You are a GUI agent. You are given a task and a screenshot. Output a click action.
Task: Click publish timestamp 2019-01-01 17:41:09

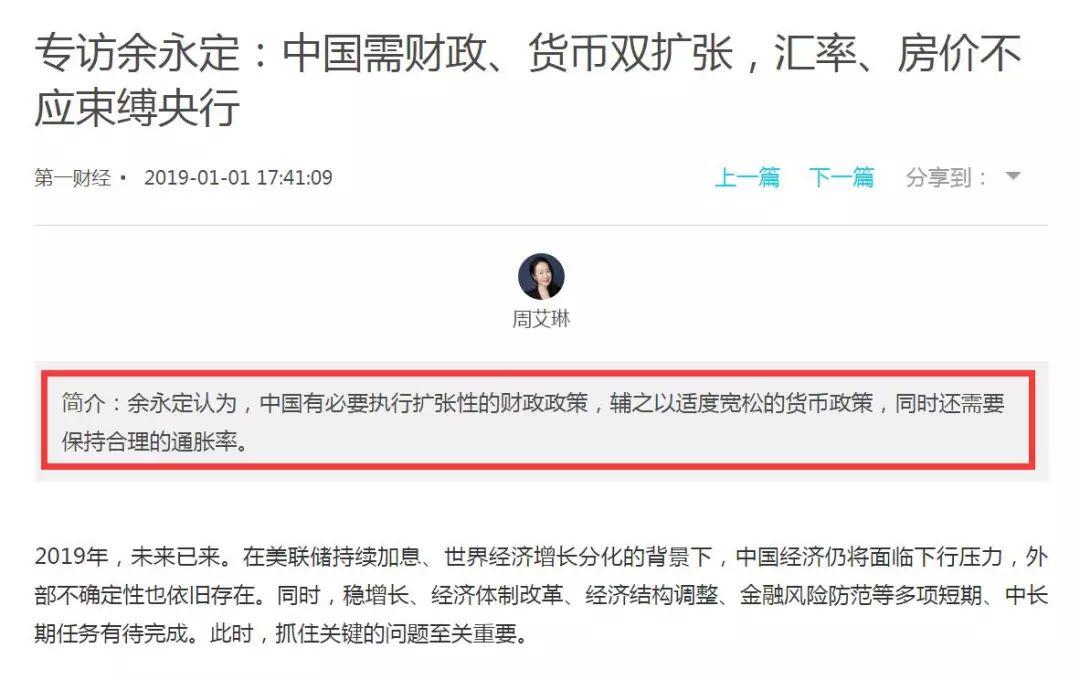[x=238, y=178]
